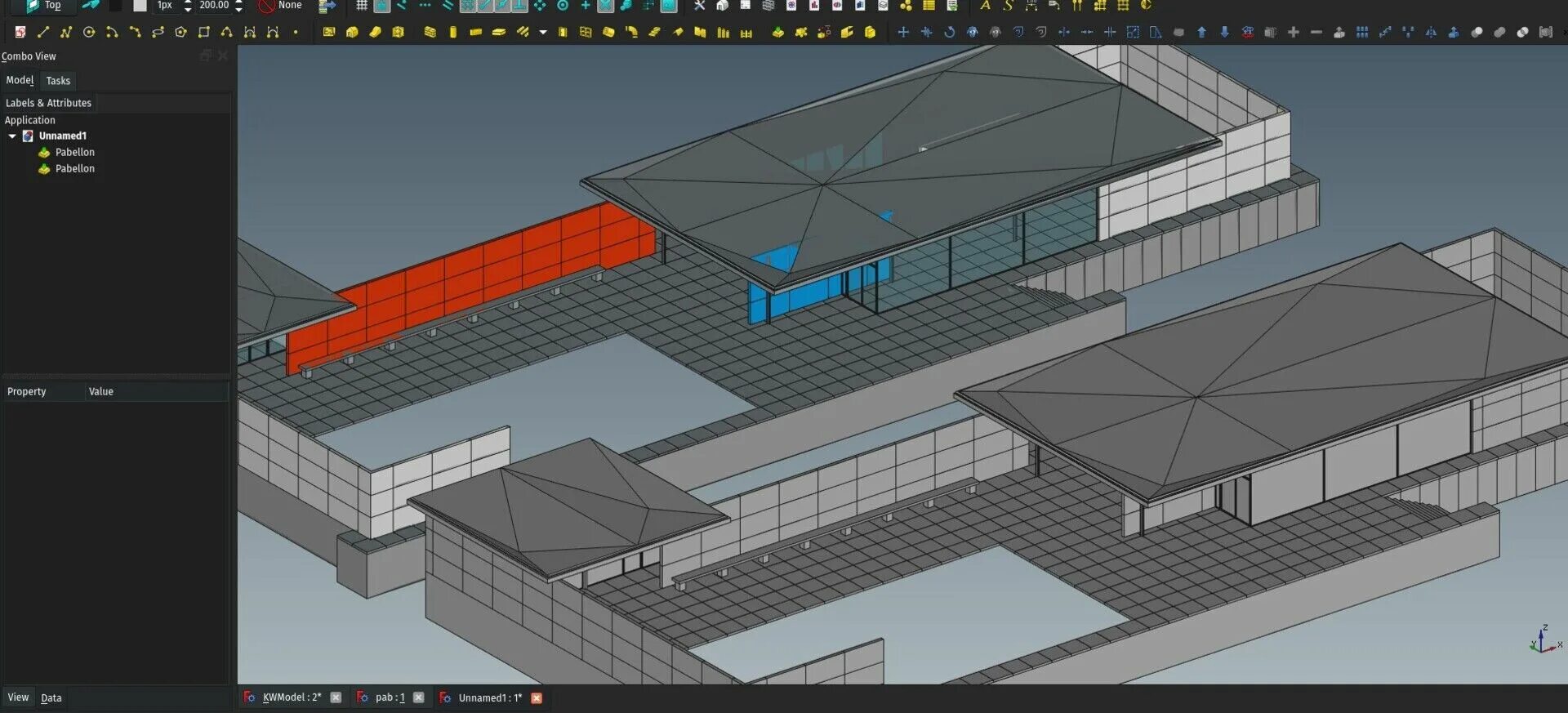
Task: Select the Draft Point tool
Action: tap(296, 33)
